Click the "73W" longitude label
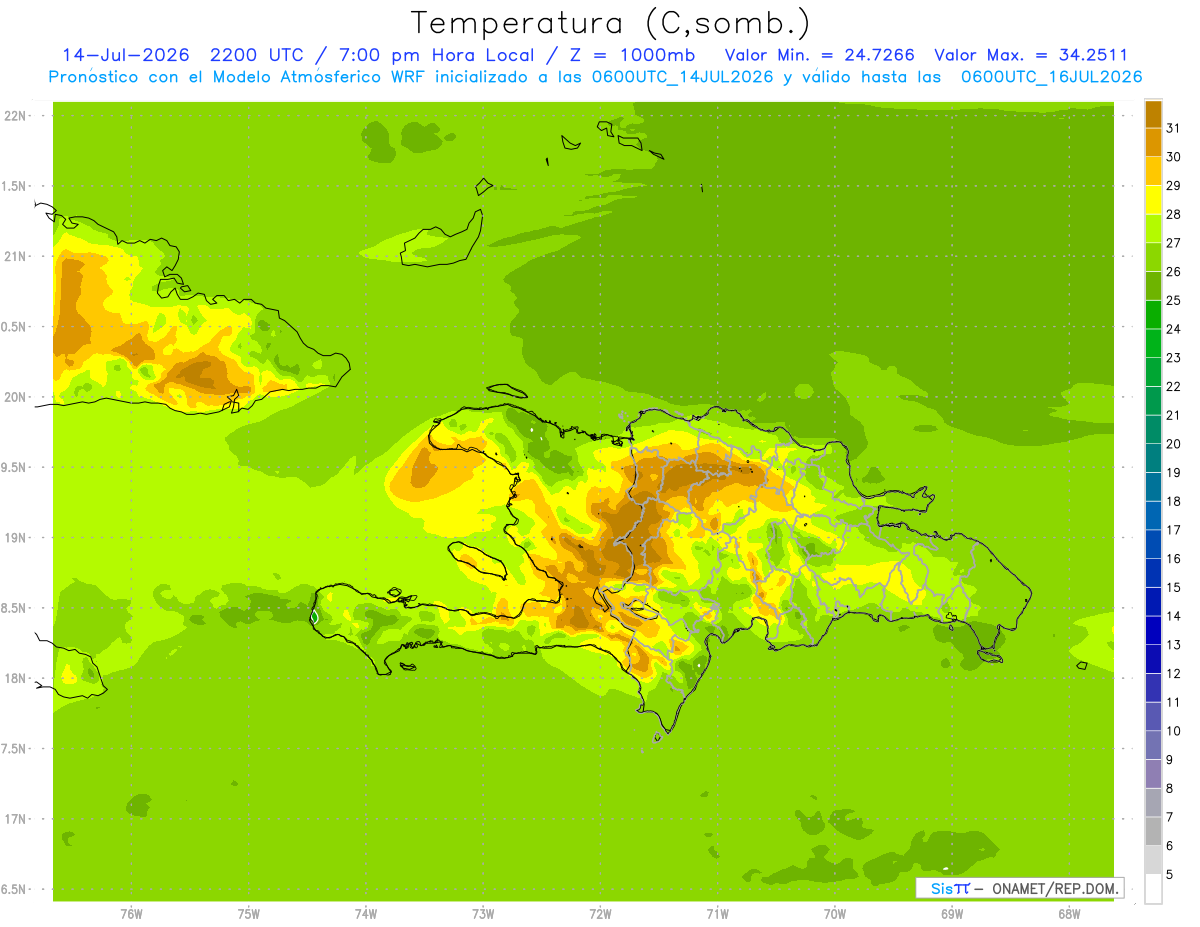 tap(483, 913)
